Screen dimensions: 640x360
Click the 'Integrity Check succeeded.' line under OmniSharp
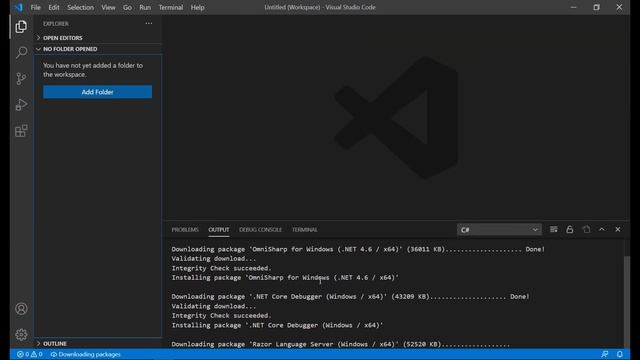point(222,268)
